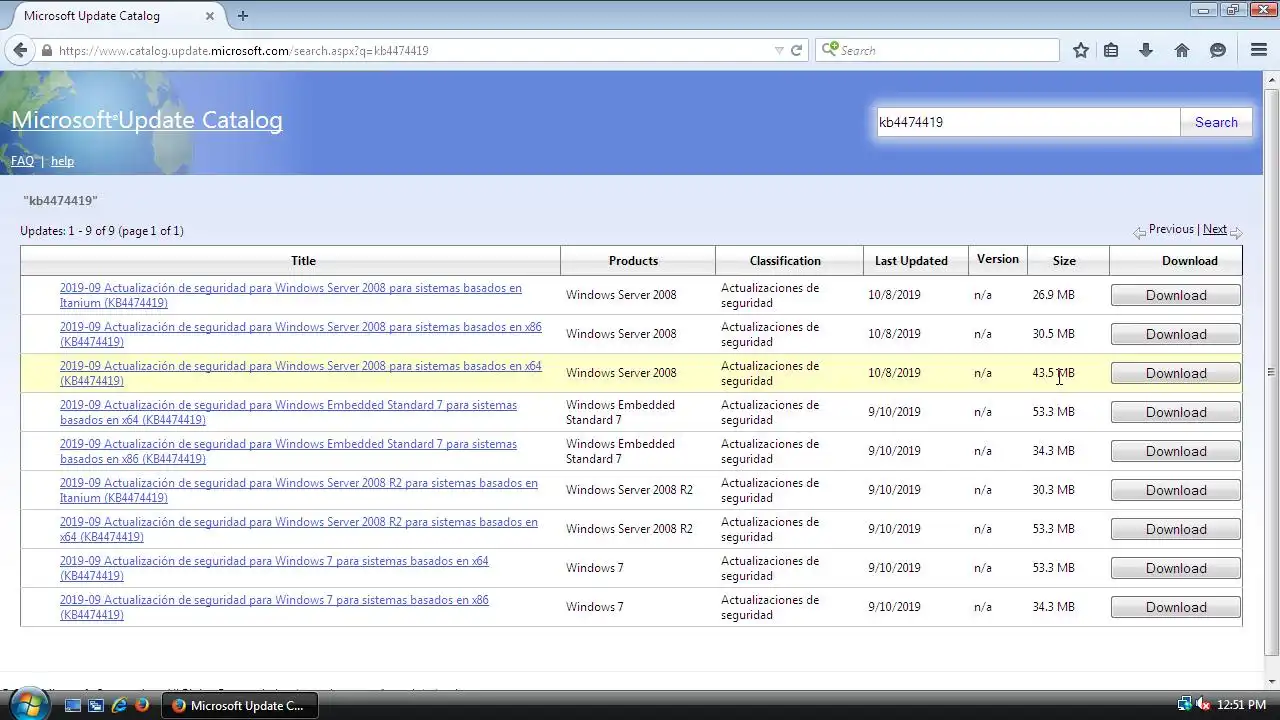
Task: Click Microsoft Update Catalog taskbar button
Action: (239, 705)
